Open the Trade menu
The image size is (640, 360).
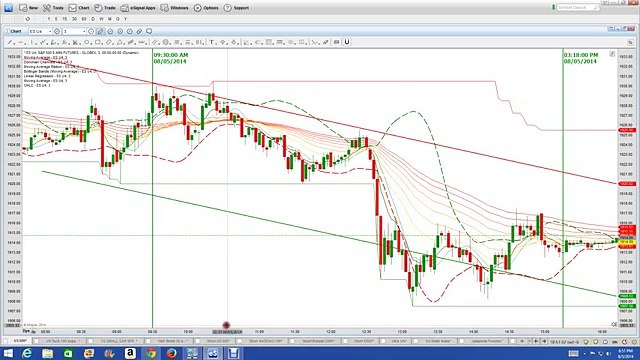click(x=105, y=8)
